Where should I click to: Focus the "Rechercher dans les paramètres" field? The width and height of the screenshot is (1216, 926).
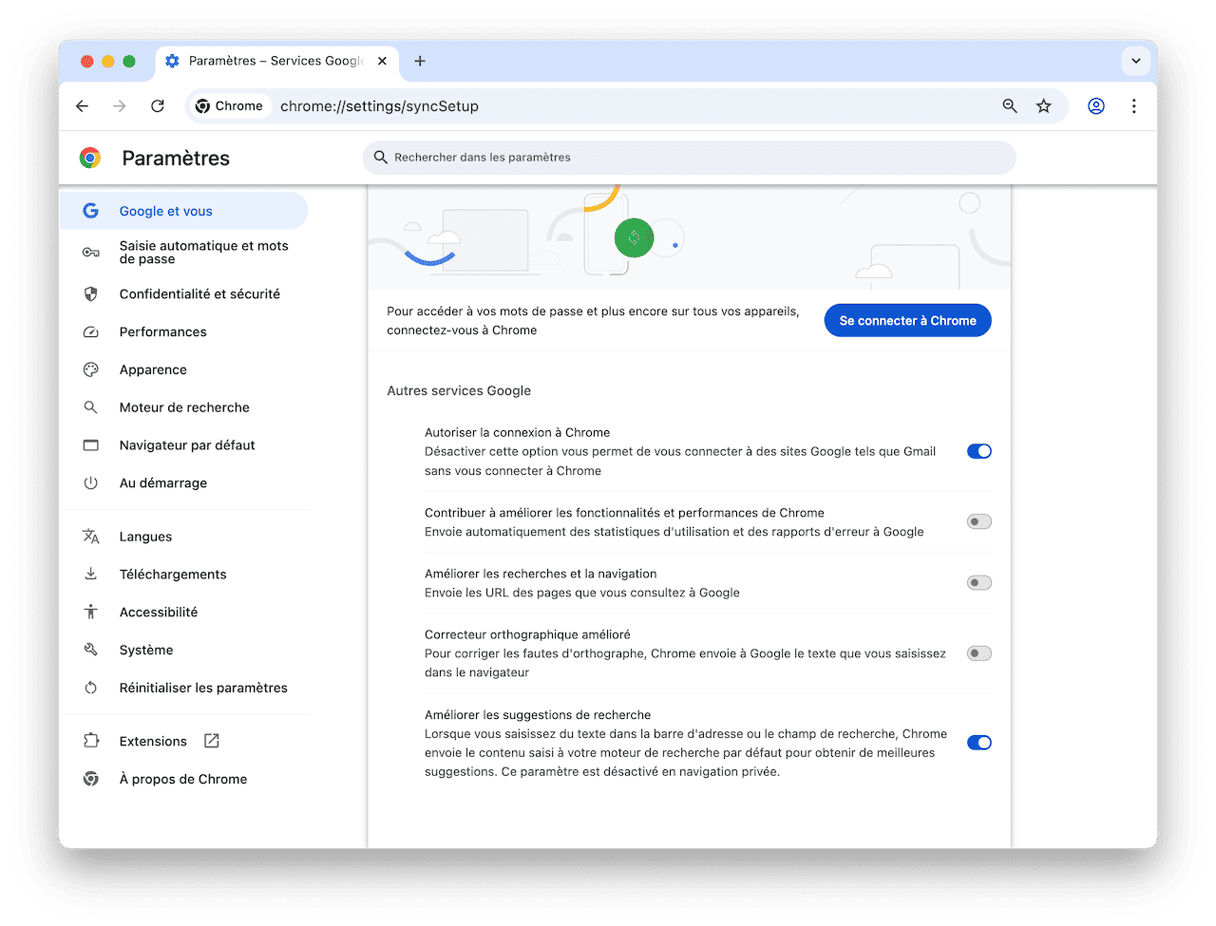(690, 157)
